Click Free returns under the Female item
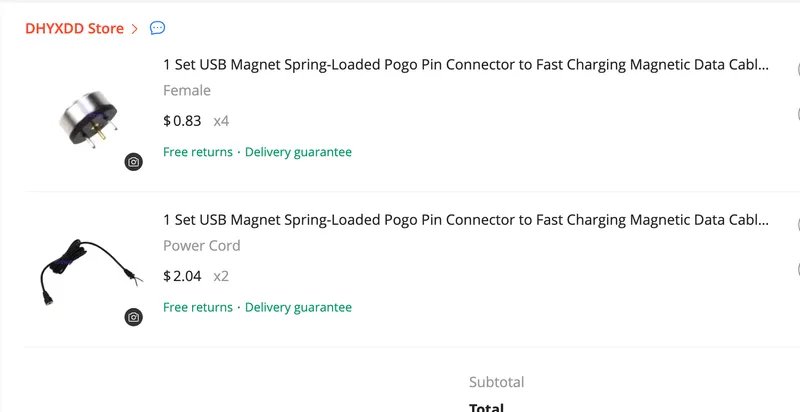This screenshot has height=412, width=800. 197,152
